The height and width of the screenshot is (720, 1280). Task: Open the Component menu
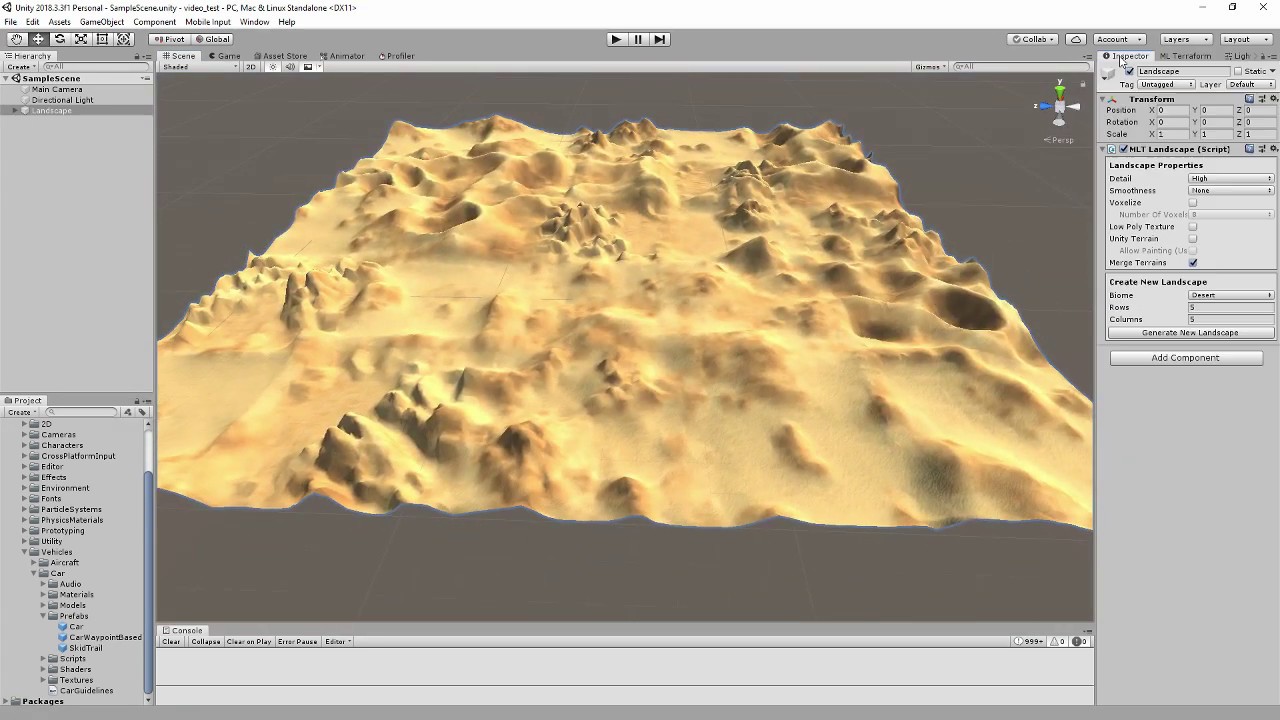(154, 22)
